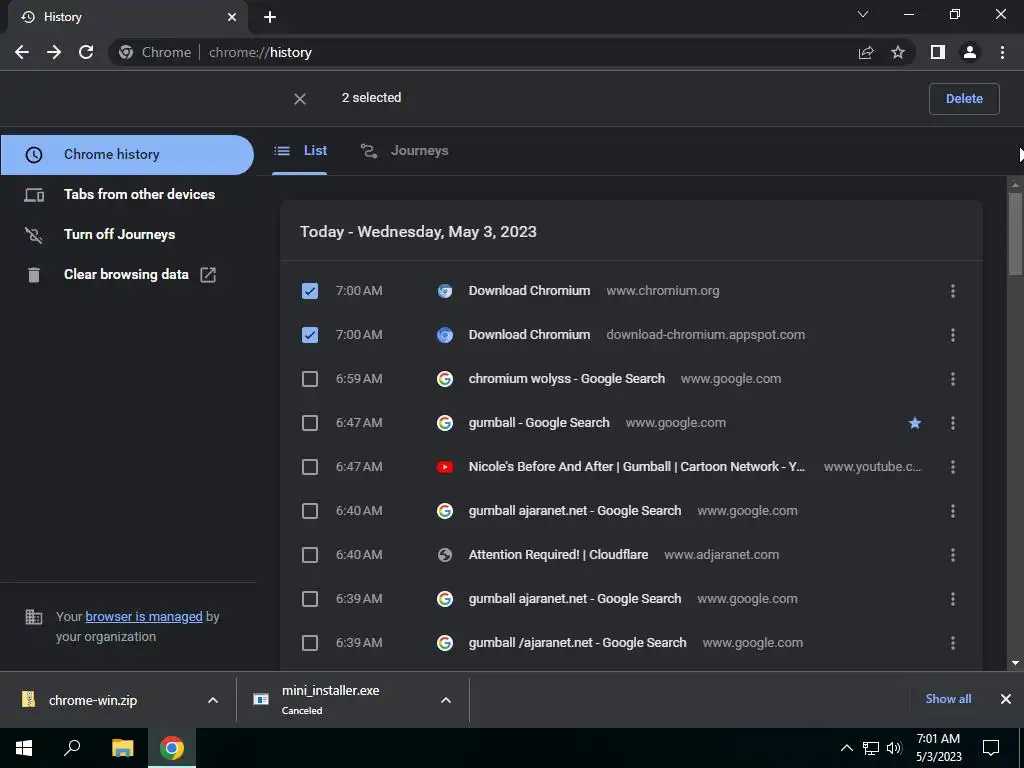Switch to the List tab
Viewport: 1024px width, 768px height.
[x=300, y=151]
